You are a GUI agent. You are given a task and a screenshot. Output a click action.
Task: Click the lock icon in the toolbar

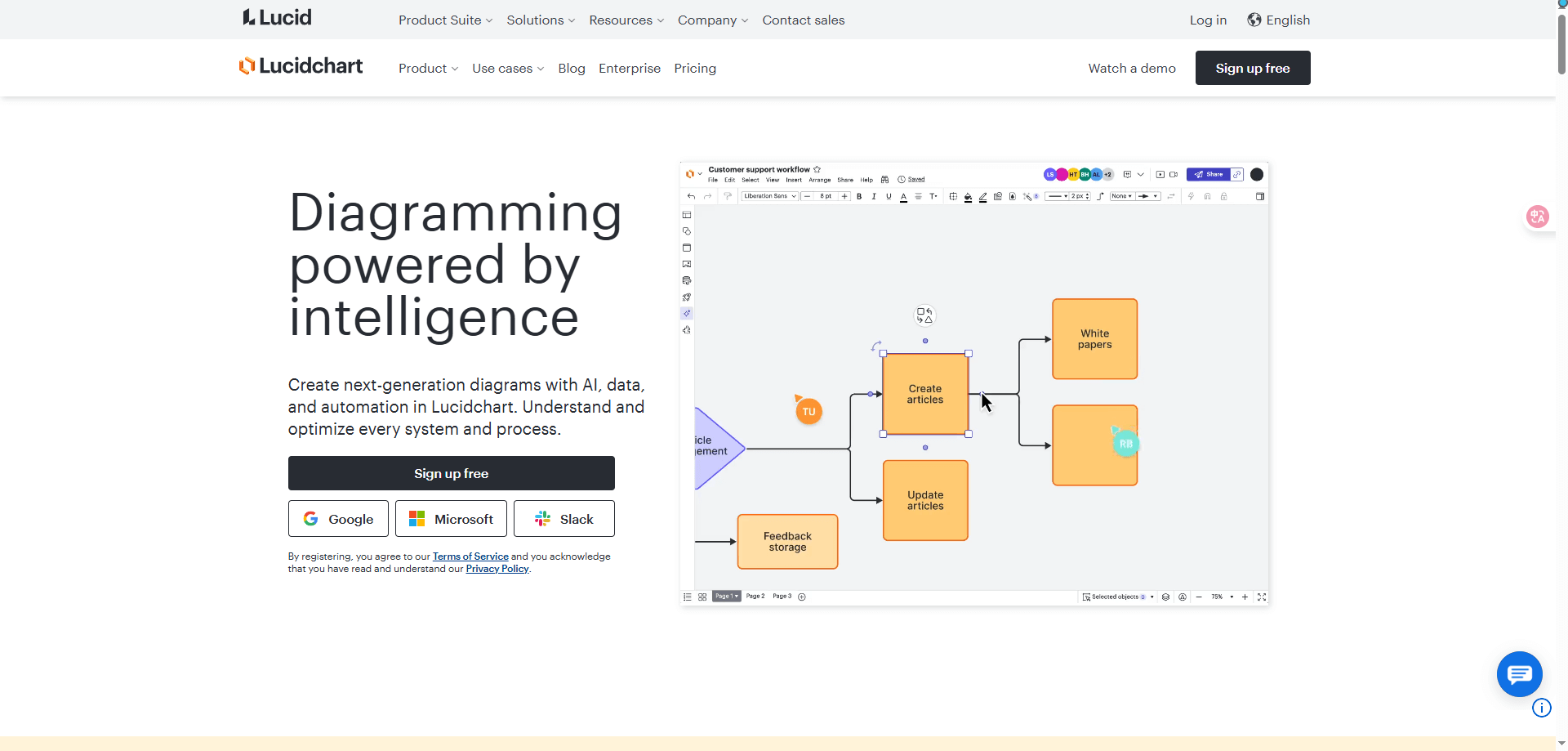point(1223,196)
